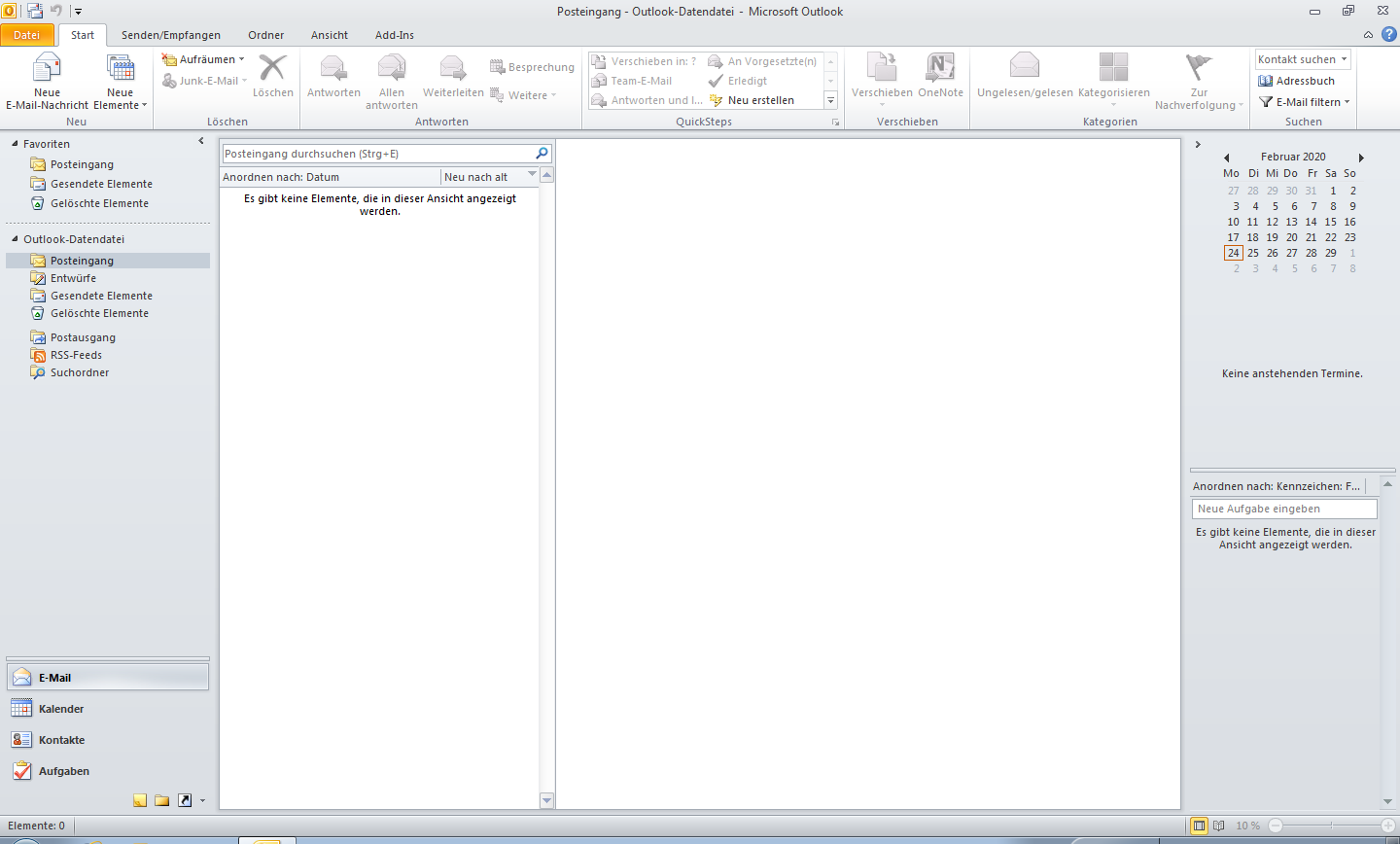Screen dimensions: 1400x844
Task: Go to next month in calendar
Action: pyautogui.click(x=1361, y=158)
